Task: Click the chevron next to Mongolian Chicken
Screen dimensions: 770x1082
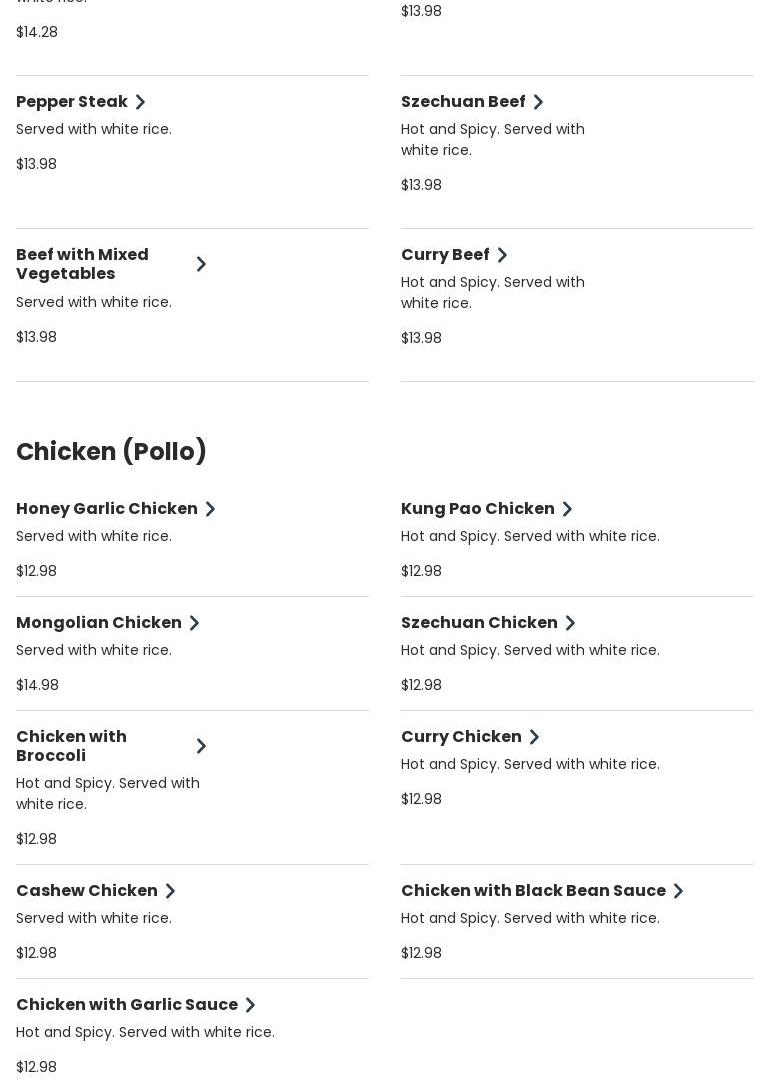Action: pyautogui.click(x=194, y=623)
